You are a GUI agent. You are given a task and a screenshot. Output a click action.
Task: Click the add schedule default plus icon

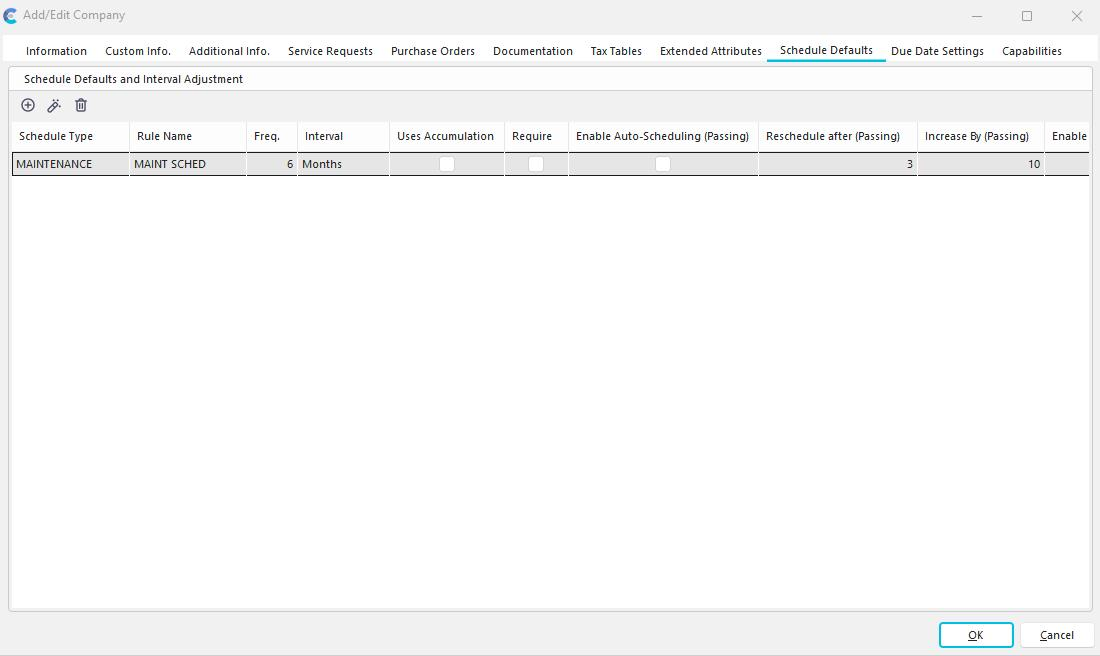coord(28,105)
